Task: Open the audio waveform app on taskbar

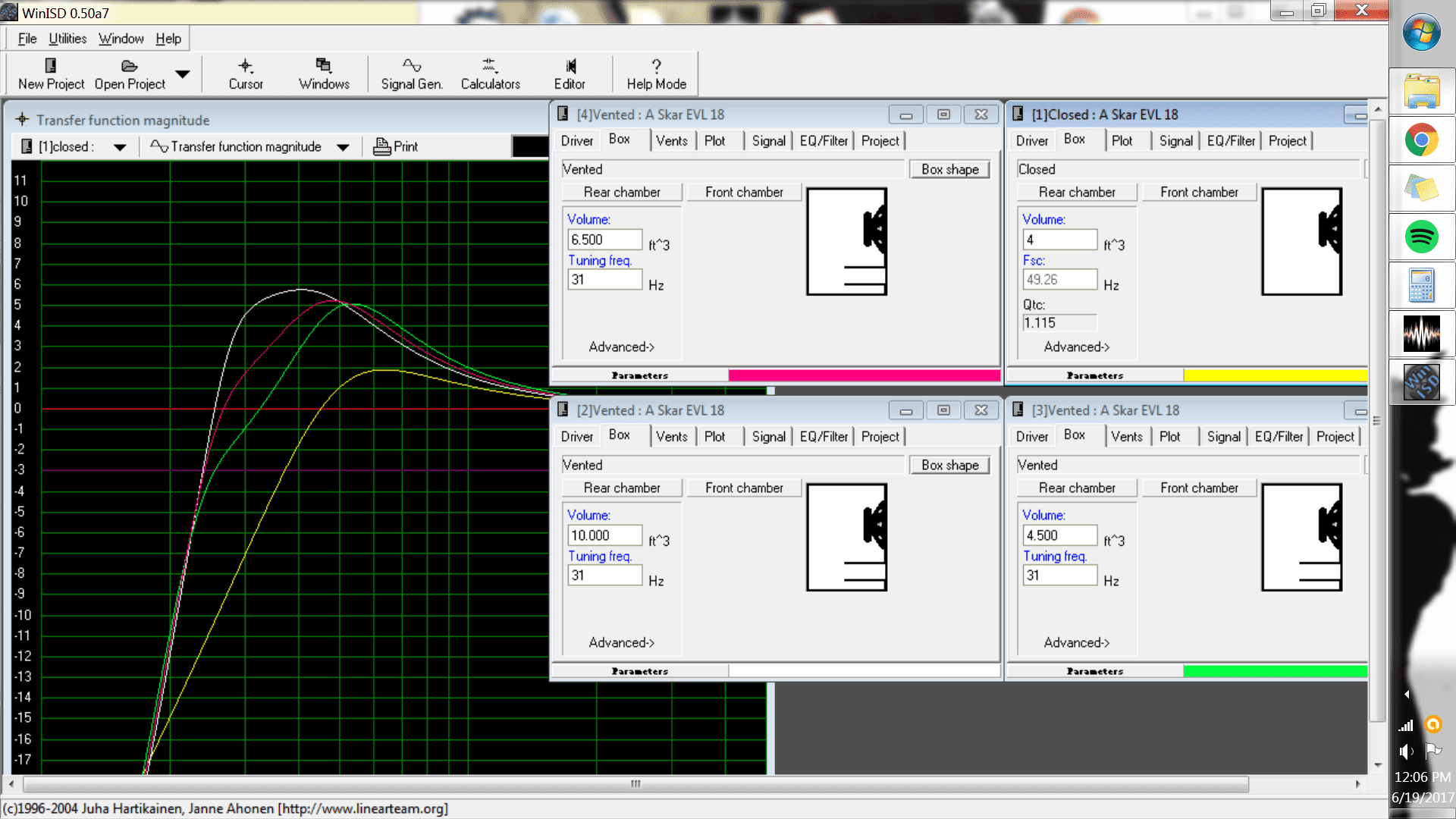Action: pyautogui.click(x=1422, y=334)
